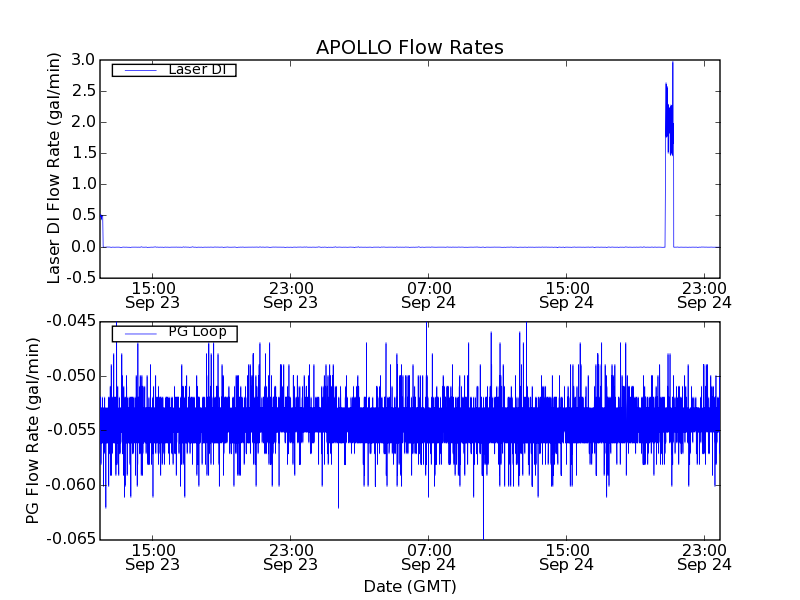Viewport: 800px width, 600px height.
Task: Click the Laser DI Flow Rate axis label
Action: pyautogui.click(x=54, y=168)
